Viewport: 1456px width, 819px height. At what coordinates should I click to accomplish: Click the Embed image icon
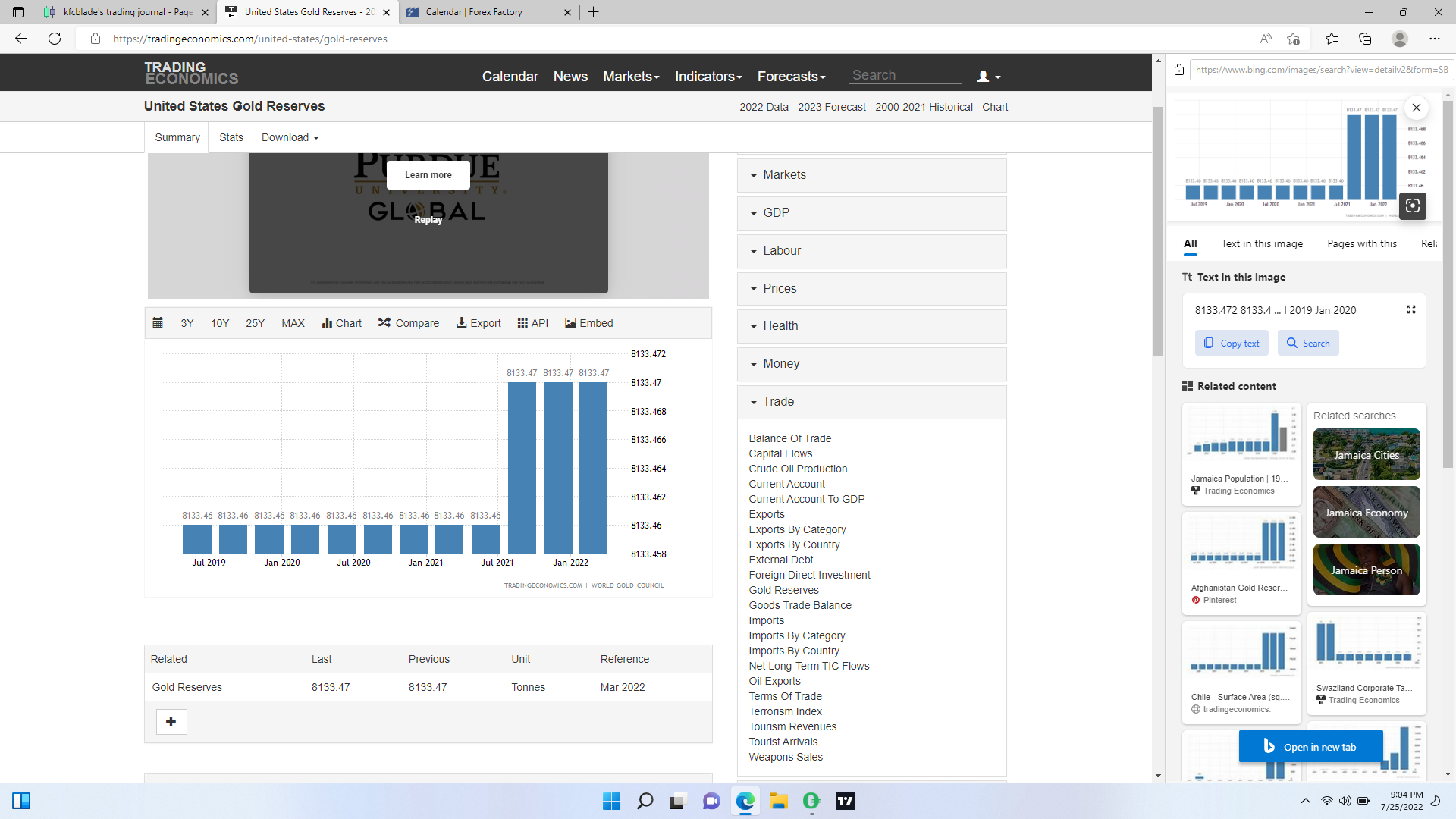coord(570,323)
